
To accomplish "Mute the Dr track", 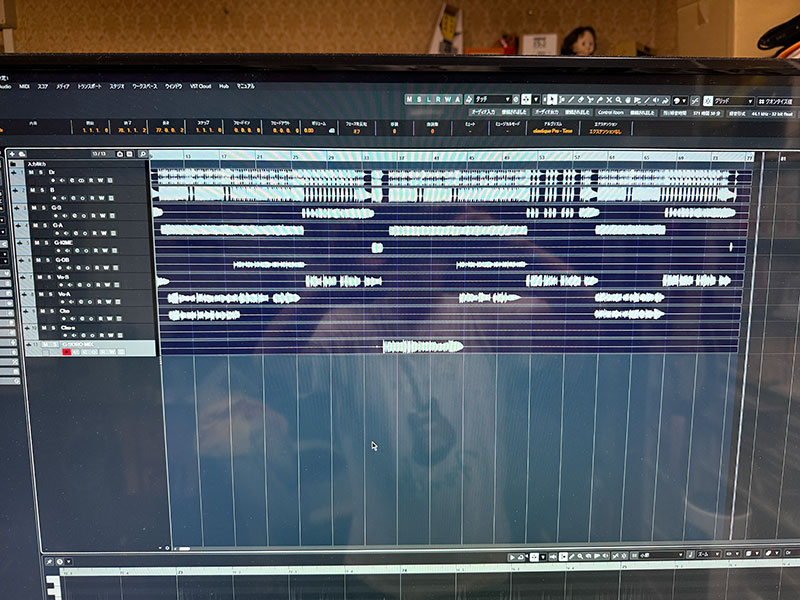I will (x=31, y=172).
